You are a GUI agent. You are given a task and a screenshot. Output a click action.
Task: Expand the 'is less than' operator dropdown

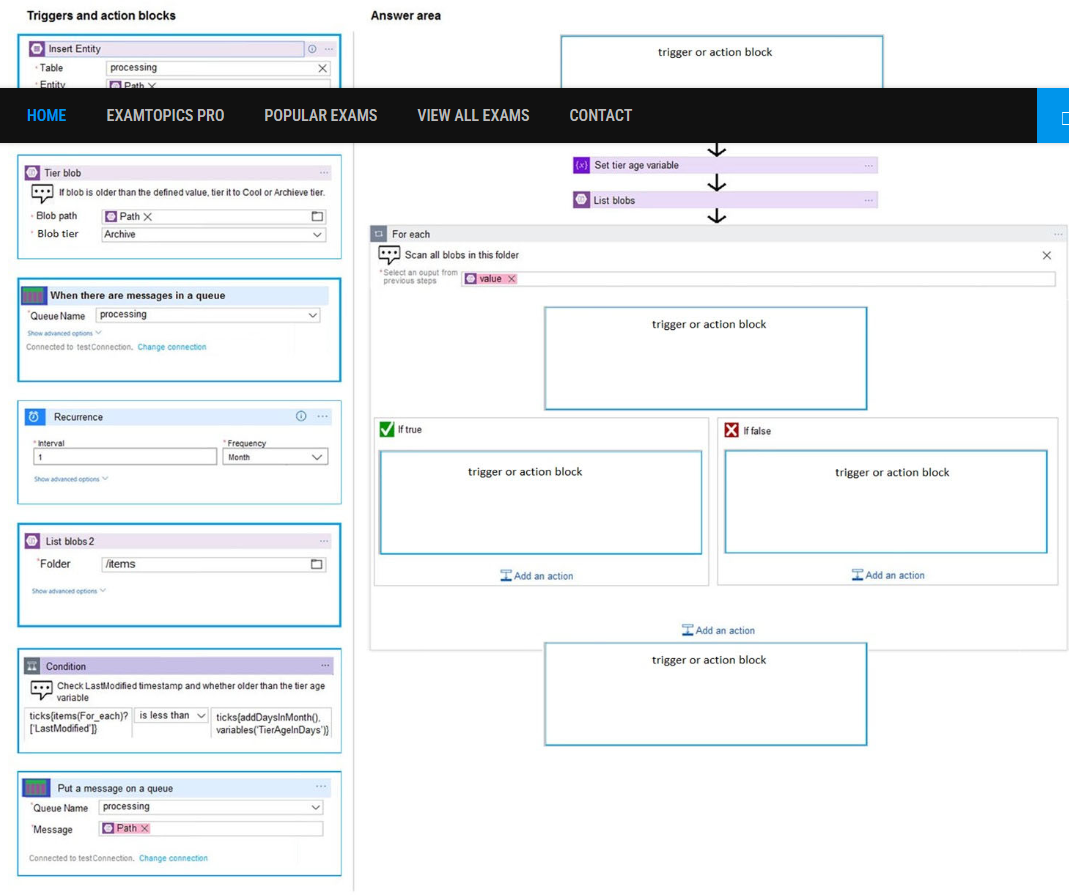pyautogui.click(x=200, y=715)
